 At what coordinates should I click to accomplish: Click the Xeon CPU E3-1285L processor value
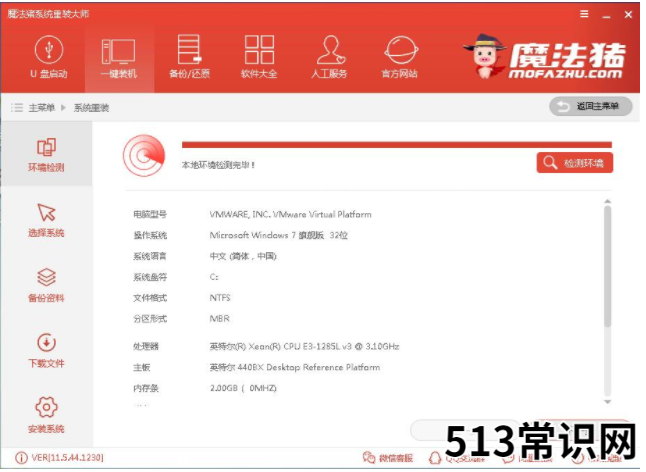tap(304, 346)
